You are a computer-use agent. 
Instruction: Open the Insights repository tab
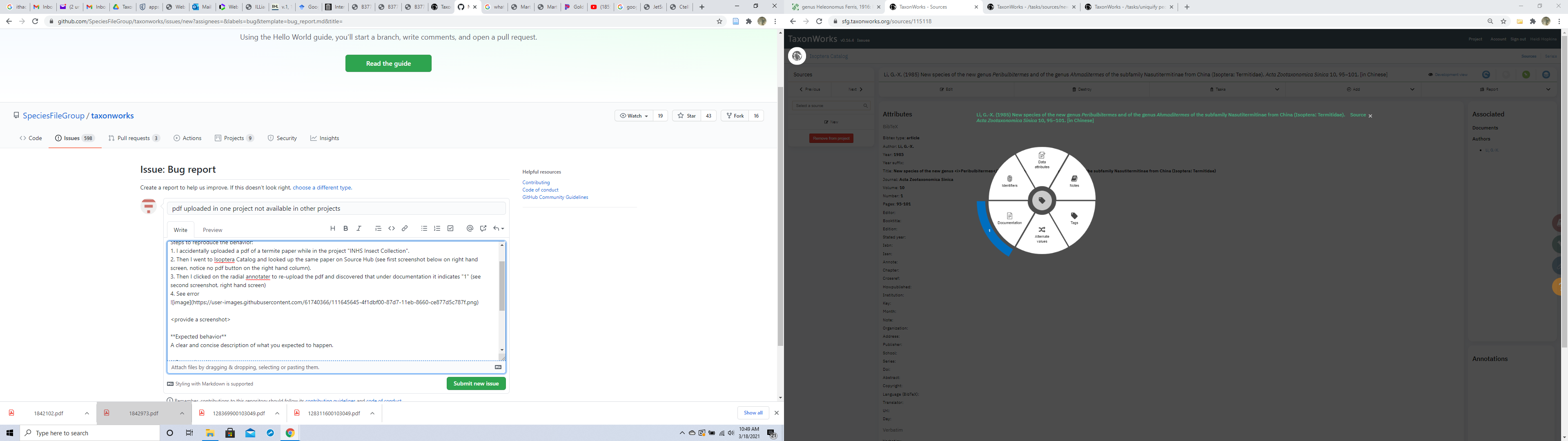pos(325,138)
